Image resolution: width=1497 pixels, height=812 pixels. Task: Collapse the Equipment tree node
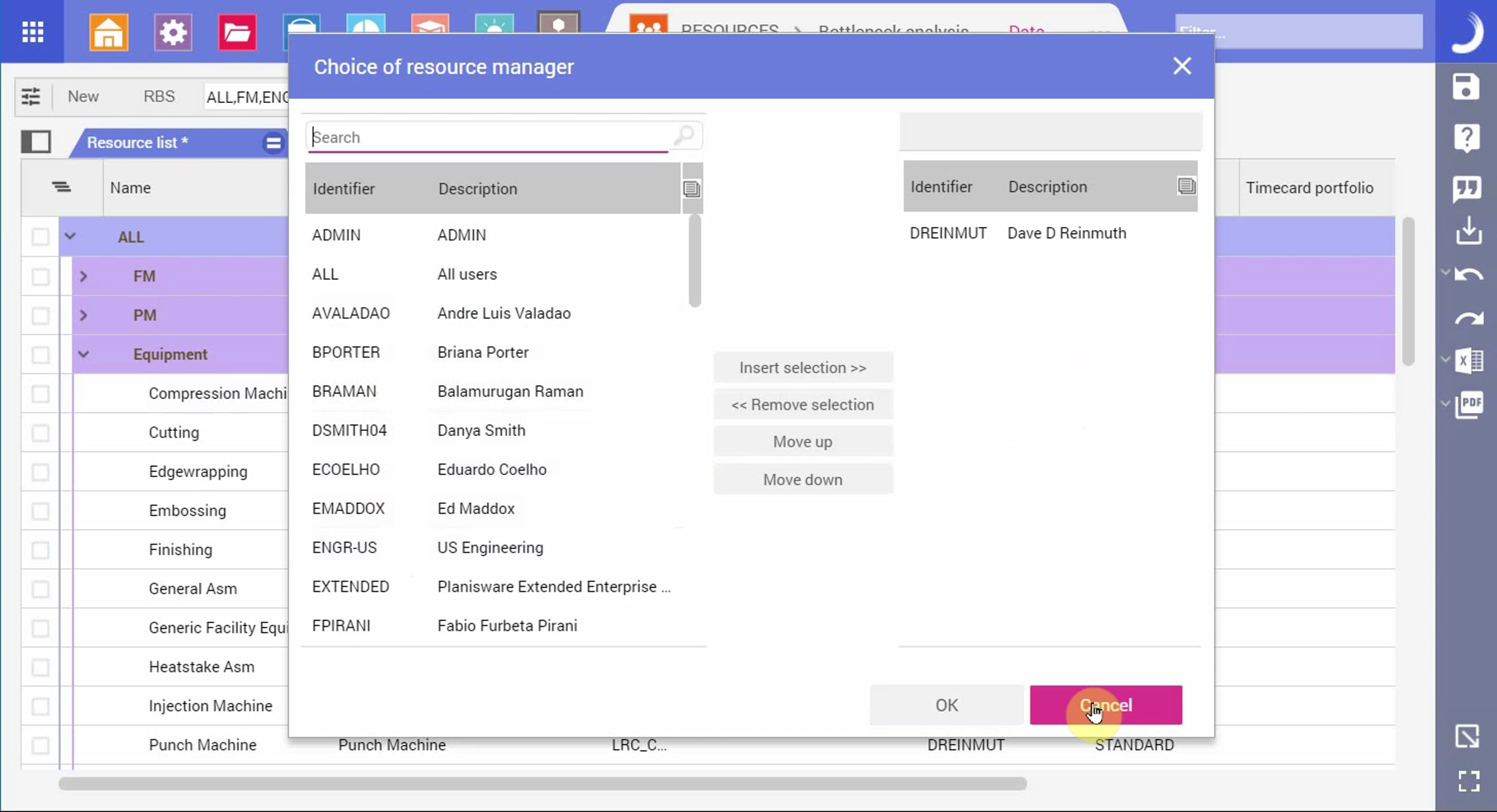(84, 354)
